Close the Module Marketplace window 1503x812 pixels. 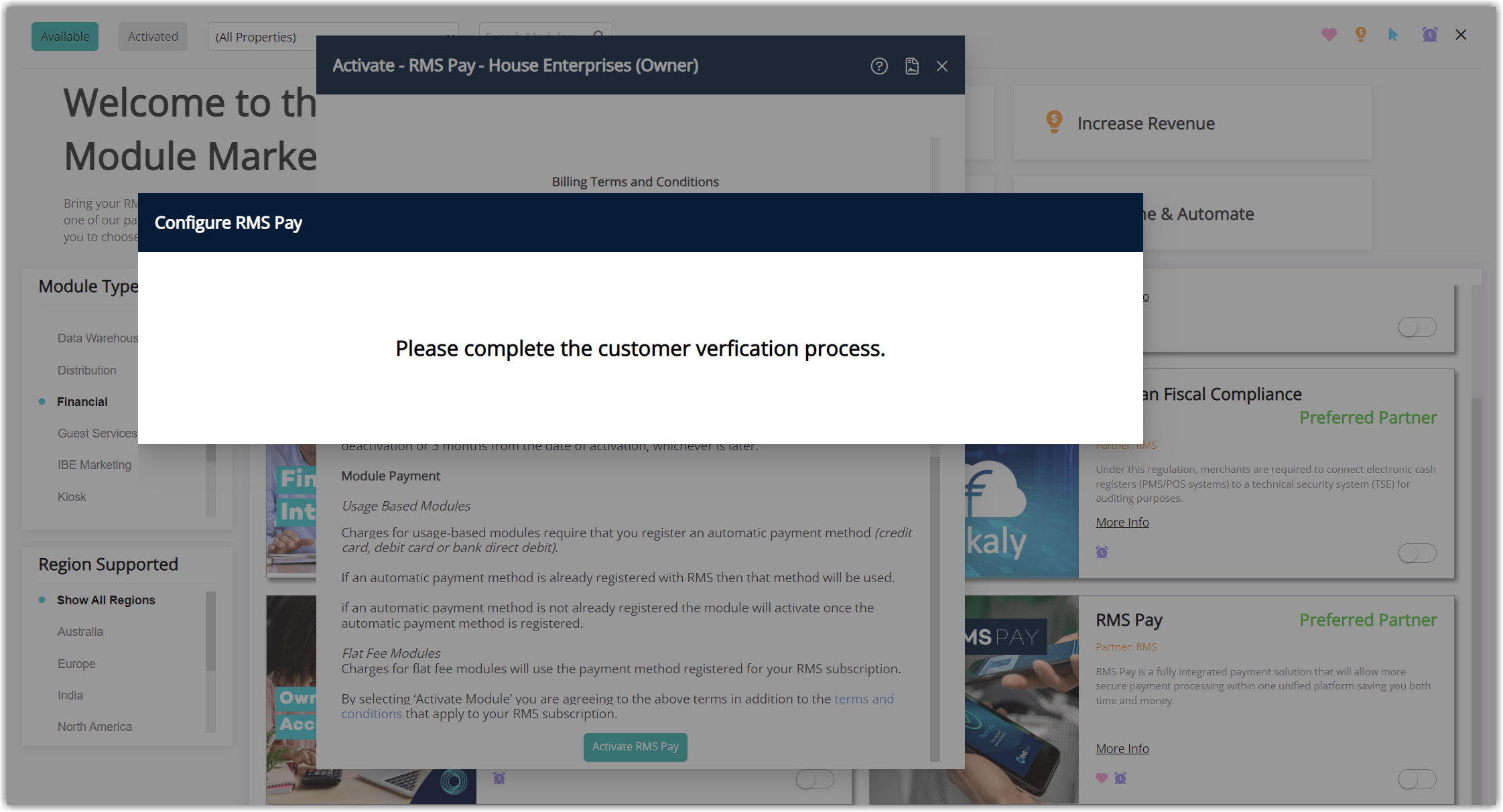[x=1461, y=35]
